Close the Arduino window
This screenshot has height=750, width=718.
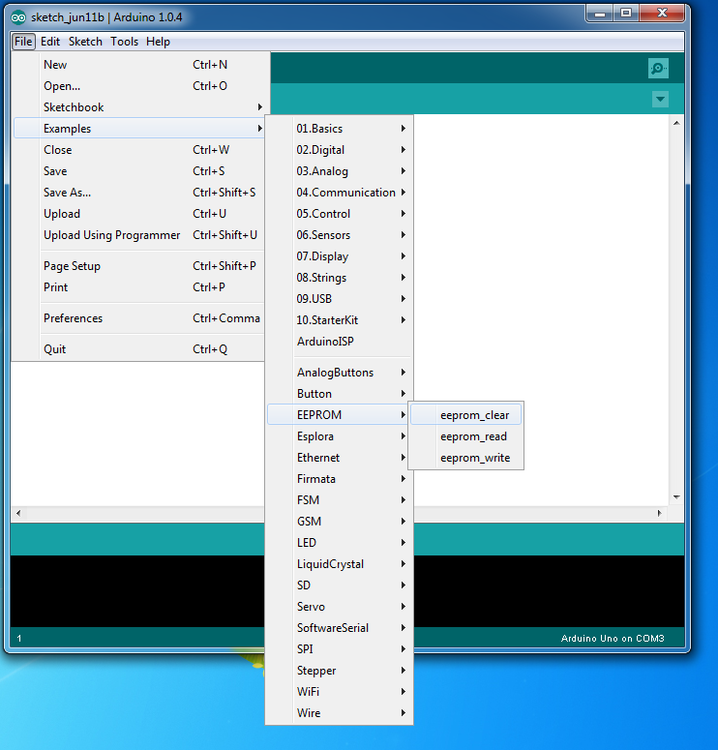click(662, 13)
